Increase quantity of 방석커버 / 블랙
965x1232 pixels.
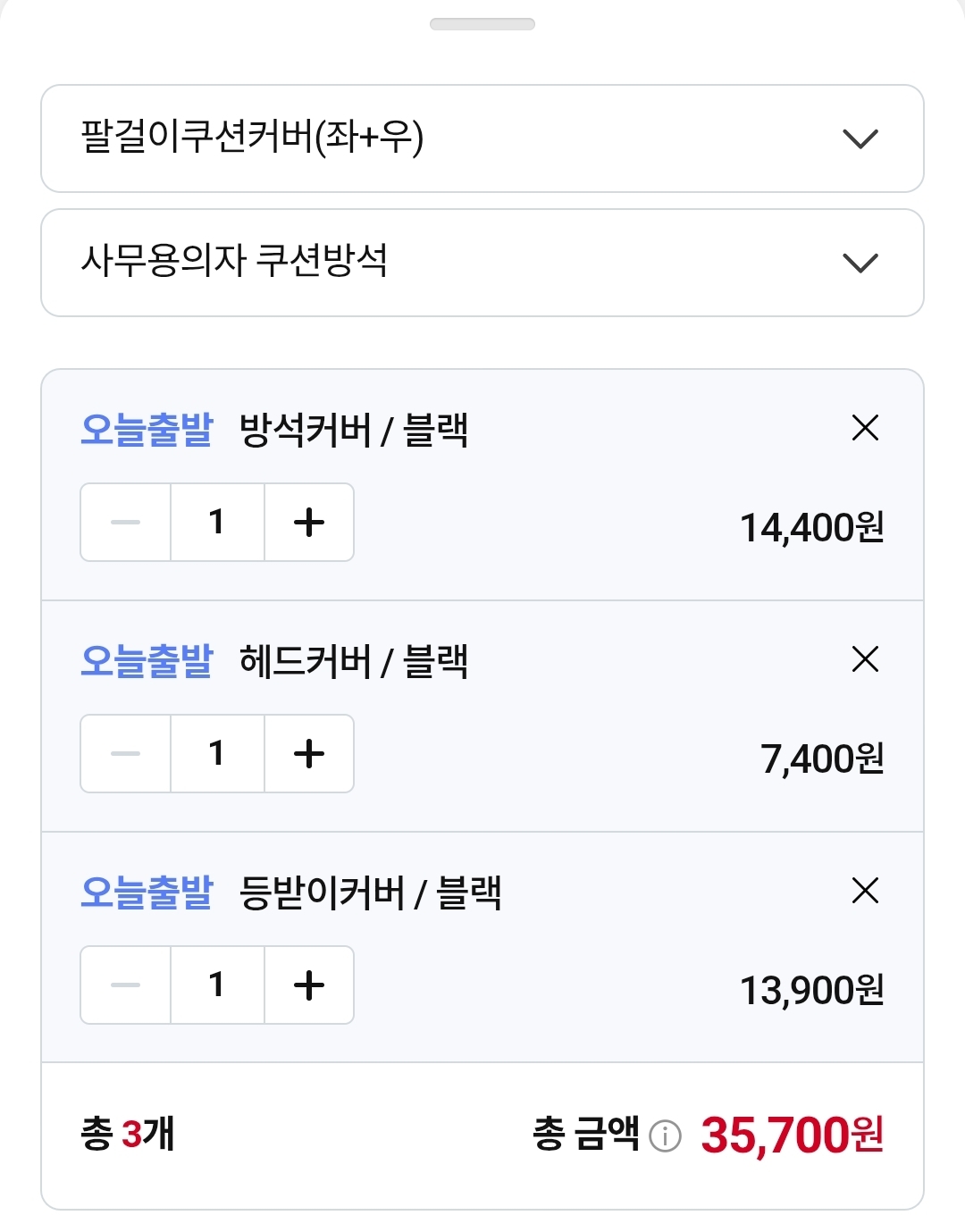(309, 522)
